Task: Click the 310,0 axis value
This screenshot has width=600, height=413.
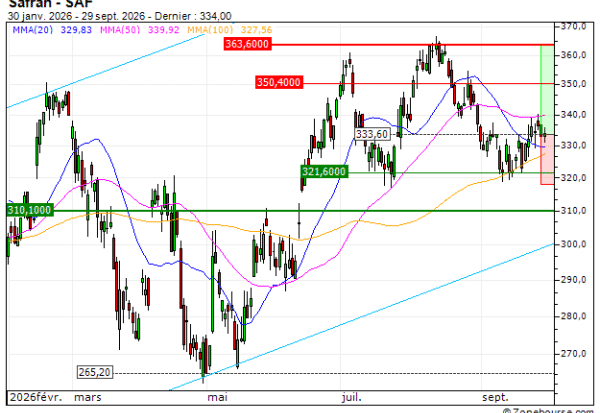Action: coord(573,211)
